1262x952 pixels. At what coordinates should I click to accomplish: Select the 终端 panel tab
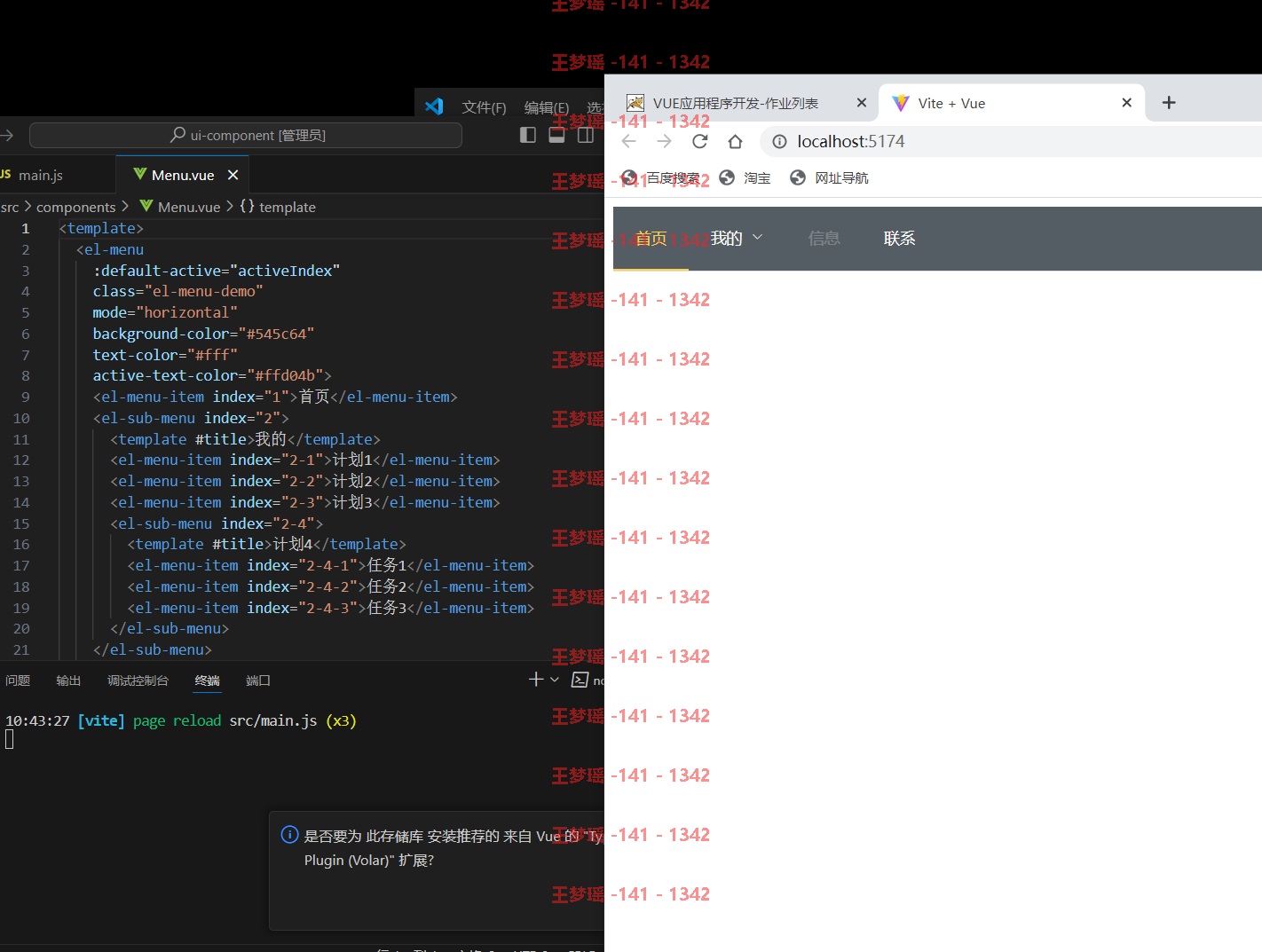coord(207,681)
